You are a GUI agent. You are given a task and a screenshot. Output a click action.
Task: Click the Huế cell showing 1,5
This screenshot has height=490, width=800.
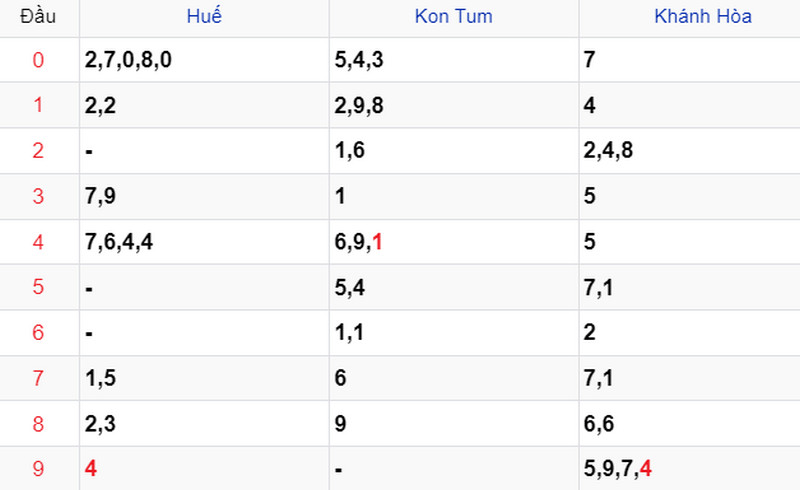click(x=204, y=378)
